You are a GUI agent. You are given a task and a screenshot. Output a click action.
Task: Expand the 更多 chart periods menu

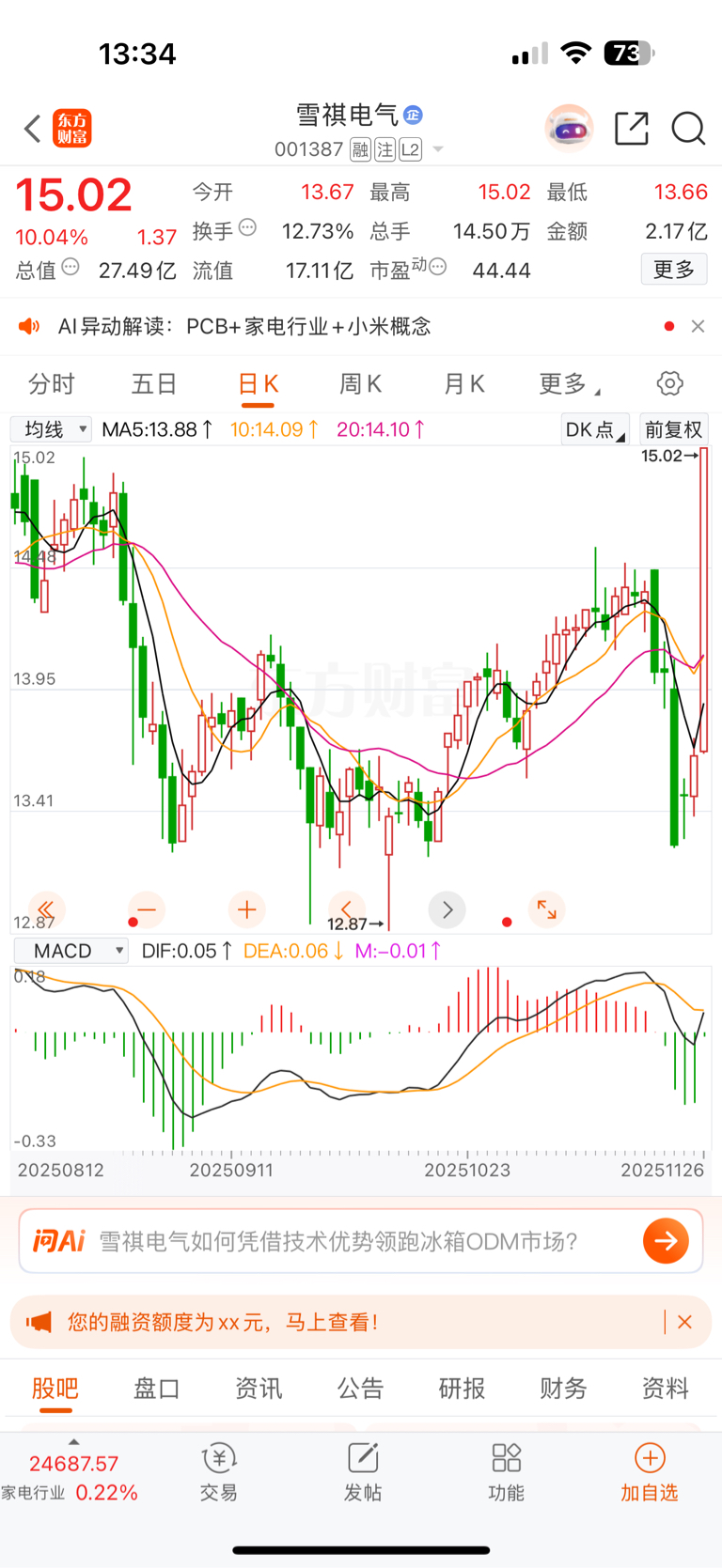click(569, 384)
